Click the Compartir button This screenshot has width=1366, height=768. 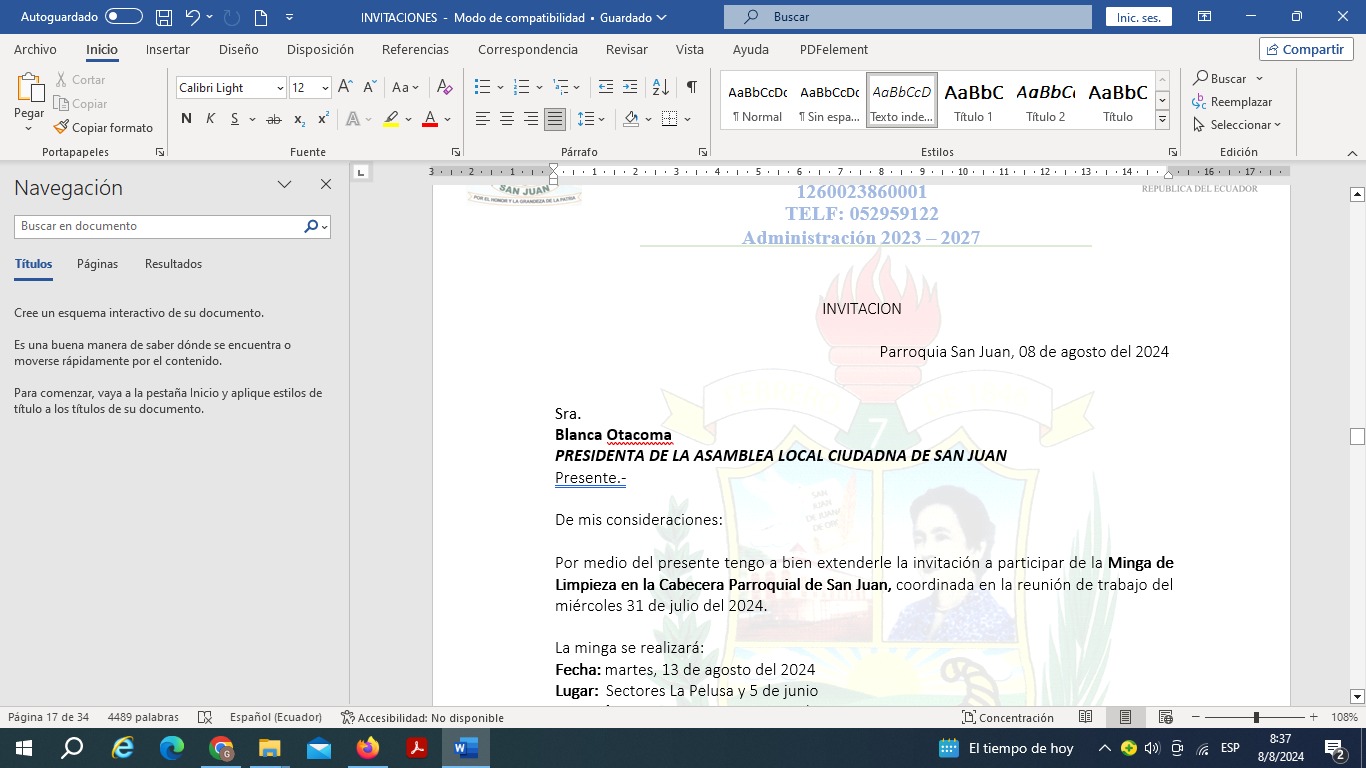pyautogui.click(x=1306, y=49)
